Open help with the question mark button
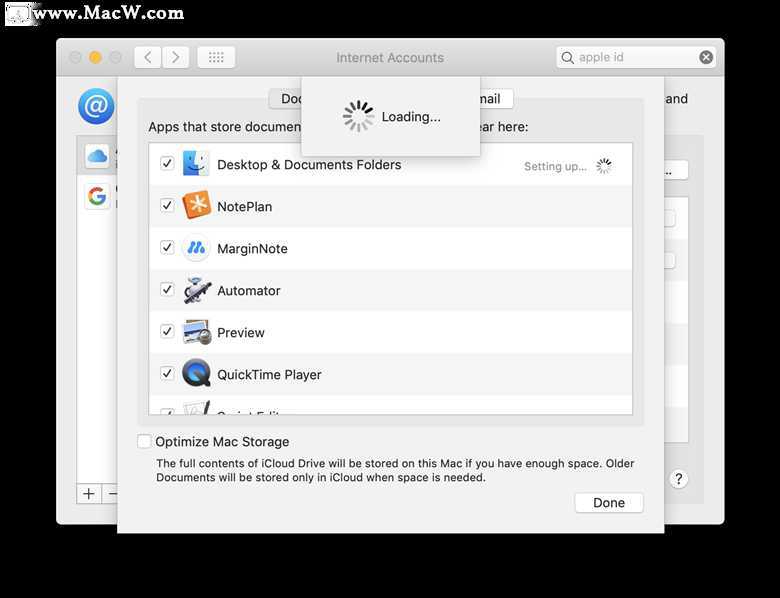 point(679,479)
